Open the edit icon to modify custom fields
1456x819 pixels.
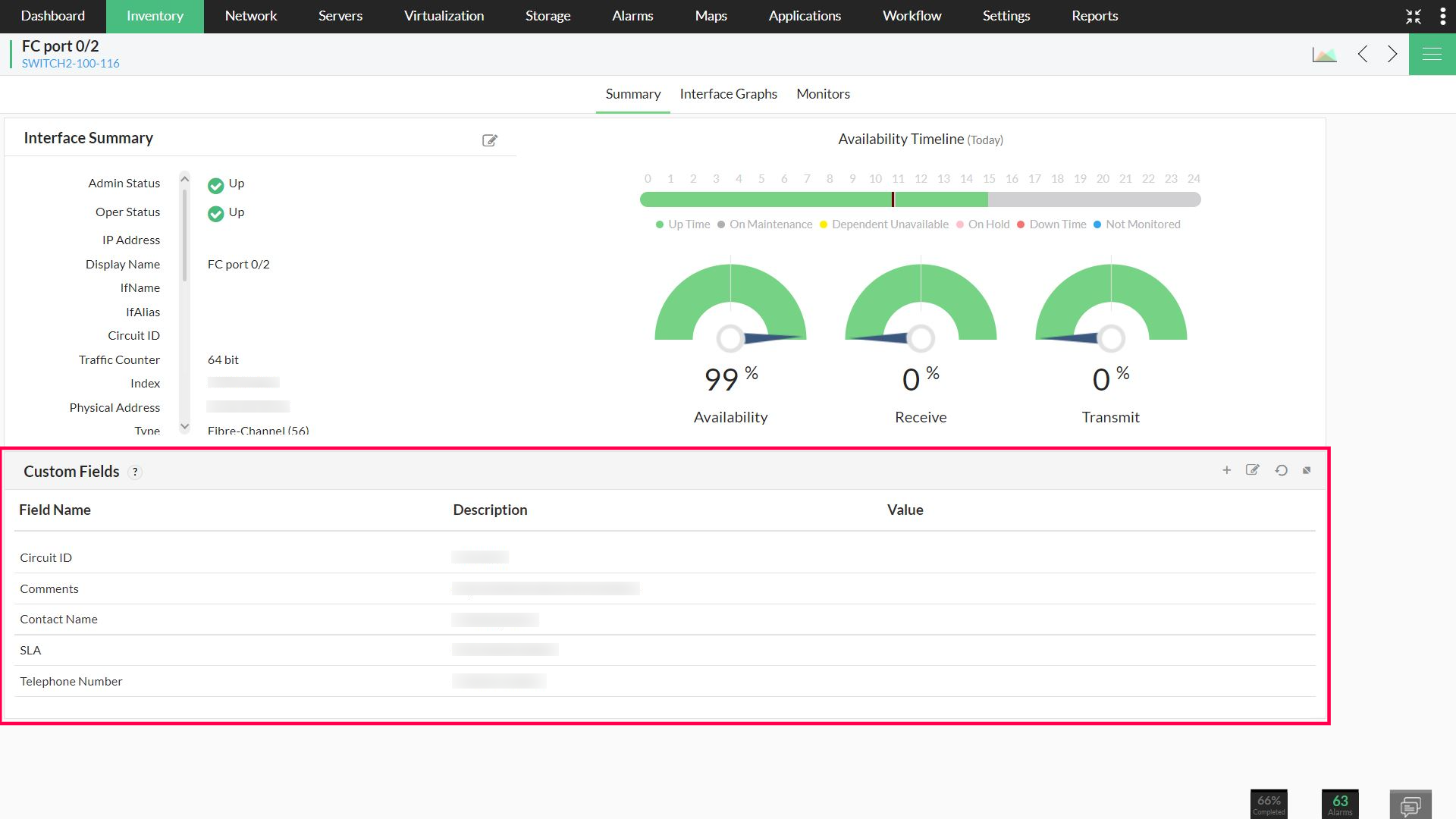coord(1253,470)
